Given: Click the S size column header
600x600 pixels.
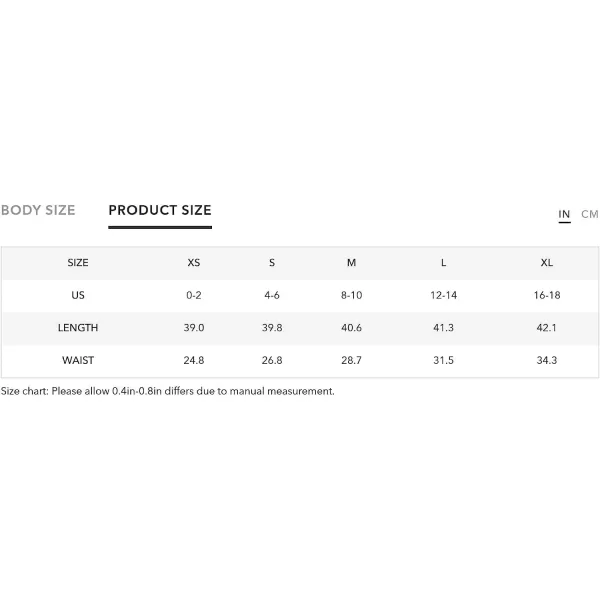Looking at the screenshot, I should click(272, 262).
